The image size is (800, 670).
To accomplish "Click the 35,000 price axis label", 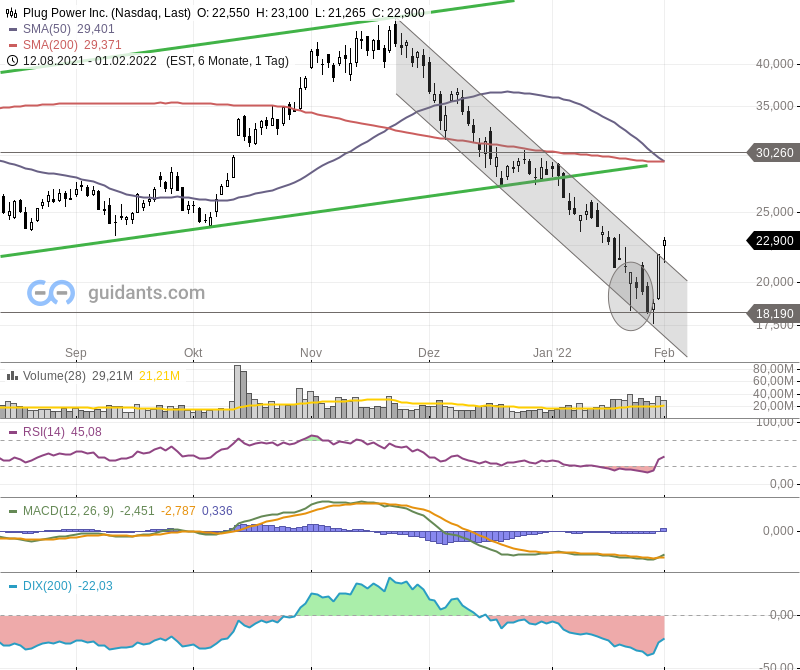I will coord(774,106).
